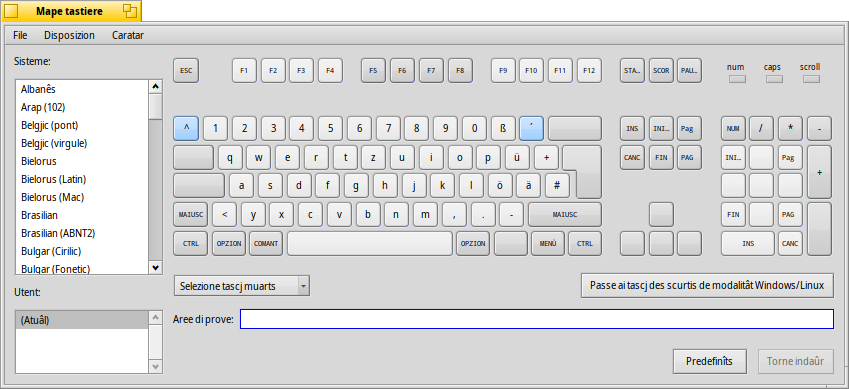Select the plain Brasilian keymap
849x389 pixels.
pos(82,215)
